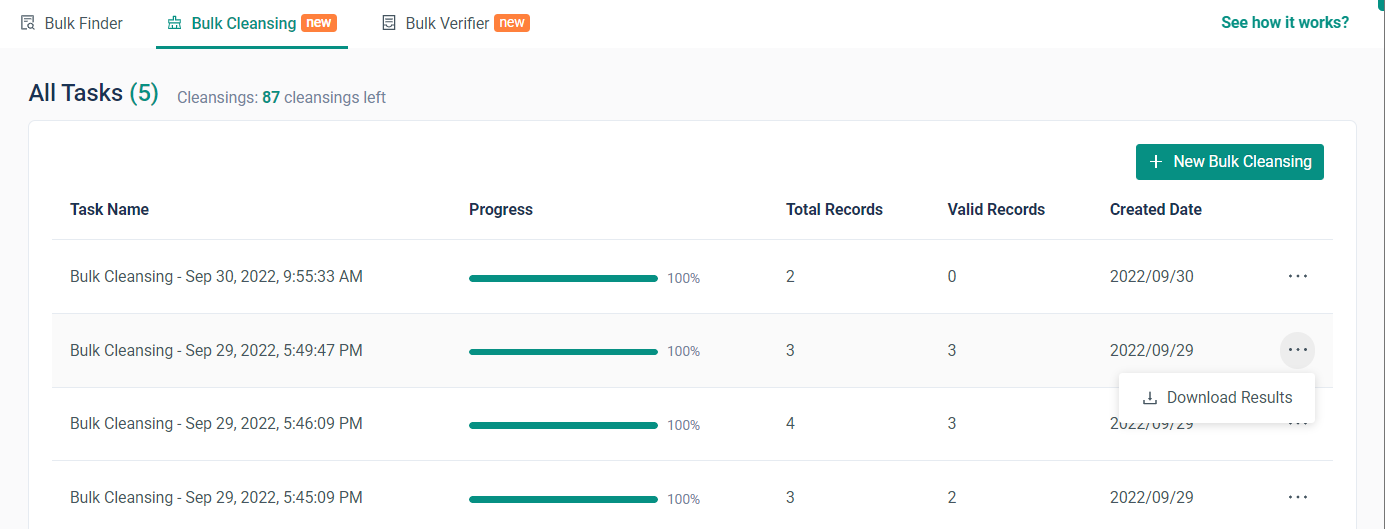The height and width of the screenshot is (529, 1385).
Task: Click the 5:46:09 PM task name
Action: tap(216, 424)
